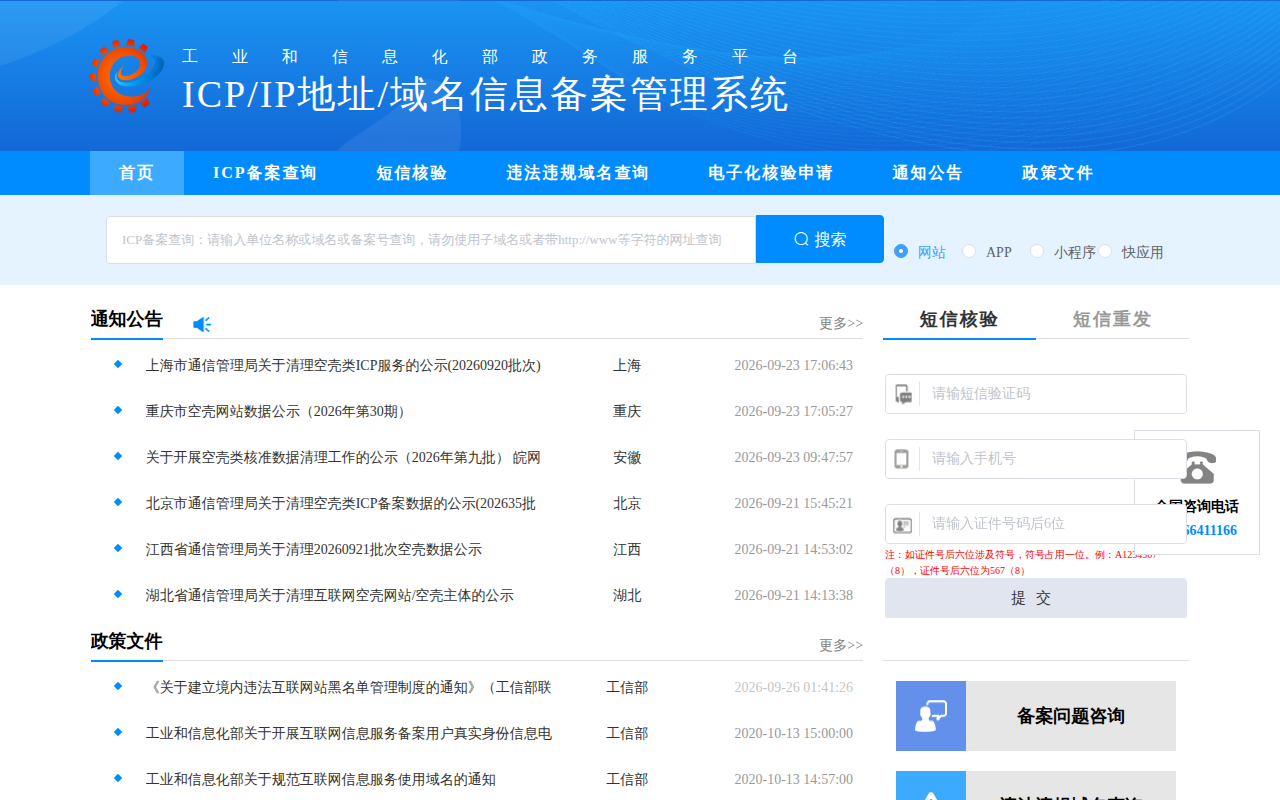This screenshot has height=800, width=1280.
Task: Click the SMS code message icon
Action: pos(903,394)
